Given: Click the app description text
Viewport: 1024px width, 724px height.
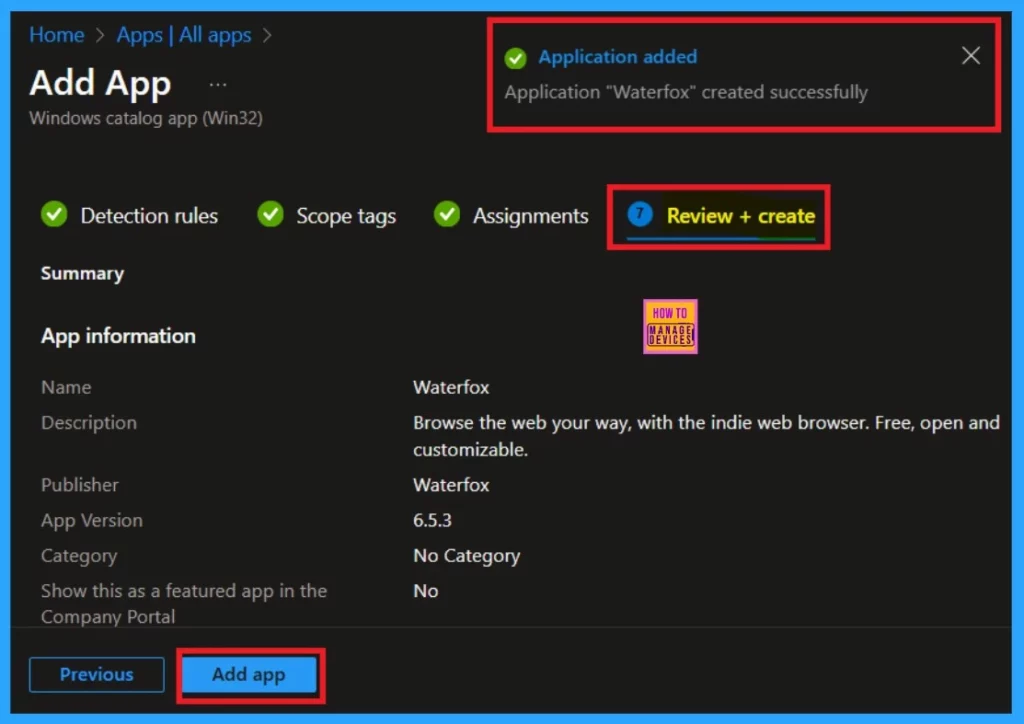Looking at the screenshot, I should pyautogui.click(x=706, y=436).
